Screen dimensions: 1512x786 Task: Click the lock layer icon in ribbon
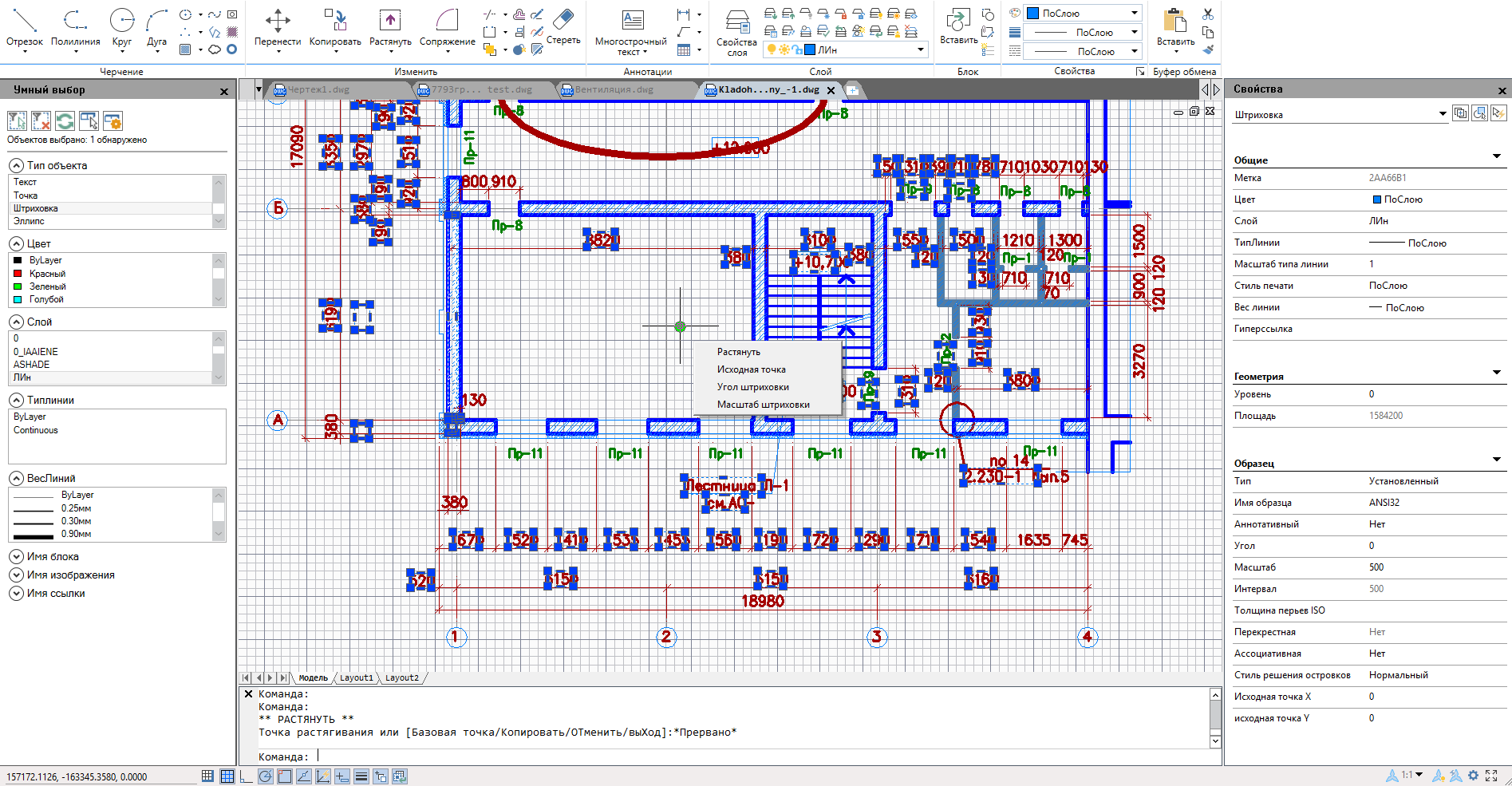point(841,14)
